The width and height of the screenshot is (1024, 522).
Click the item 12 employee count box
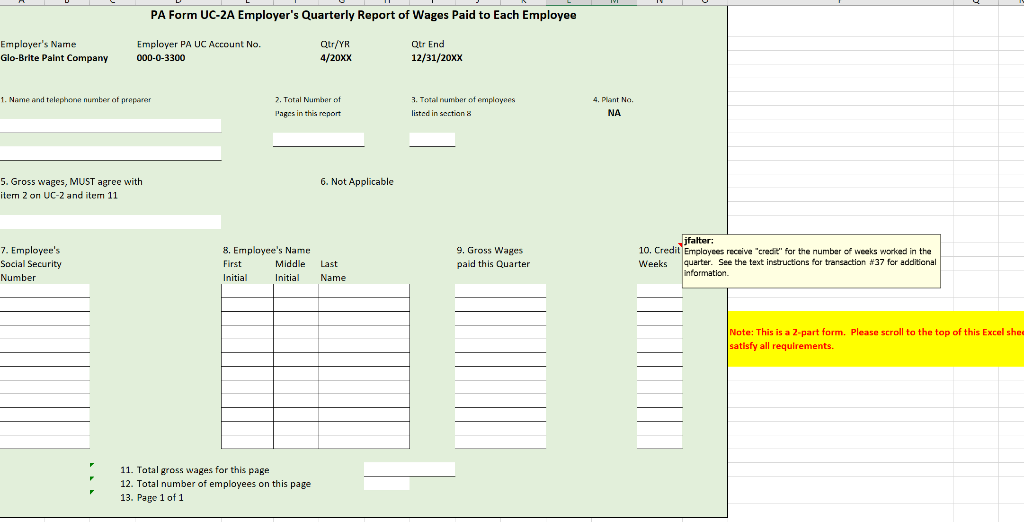click(386, 483)
